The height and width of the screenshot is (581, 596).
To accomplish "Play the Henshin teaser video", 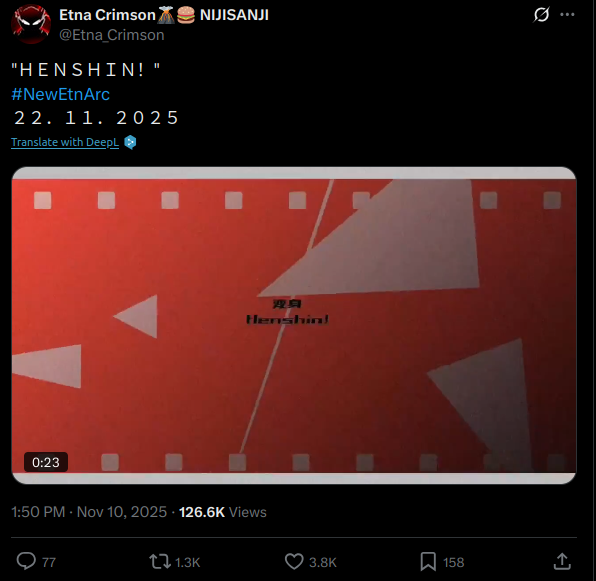I will pyautogui.click(x=294, y=325).
